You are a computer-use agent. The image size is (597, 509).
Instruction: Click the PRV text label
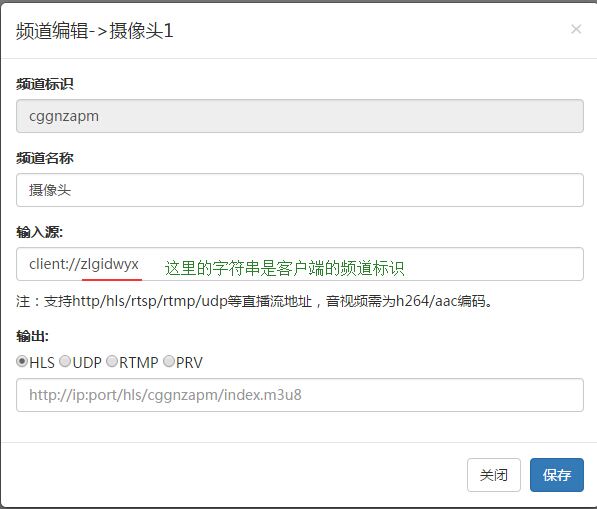189,362
